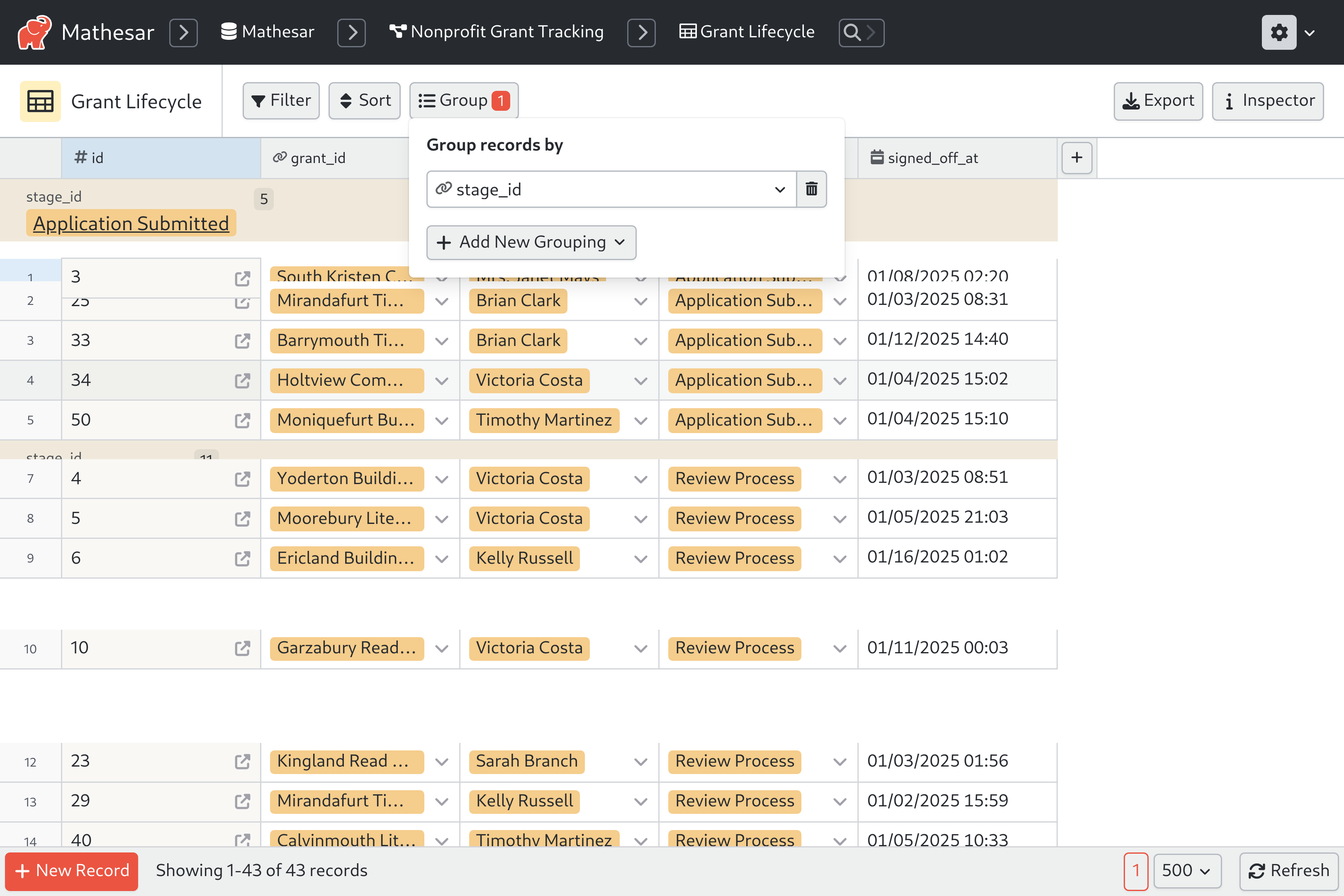The width and height of the screenshot is (1344, 896).
Task: Click Moorebury Lite grant cell
Action: (360, 518)
